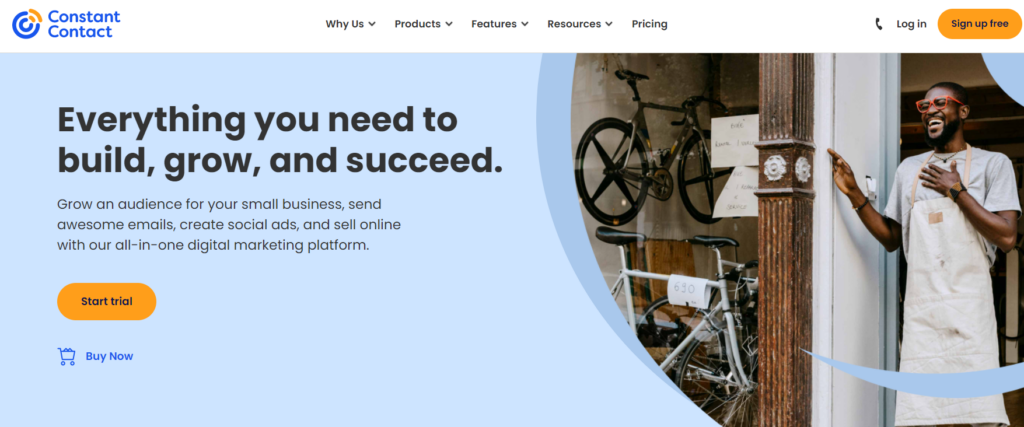Click the shopping cart icon
1024x427 pixels.
pyautogui.click(x=67, y=356)
